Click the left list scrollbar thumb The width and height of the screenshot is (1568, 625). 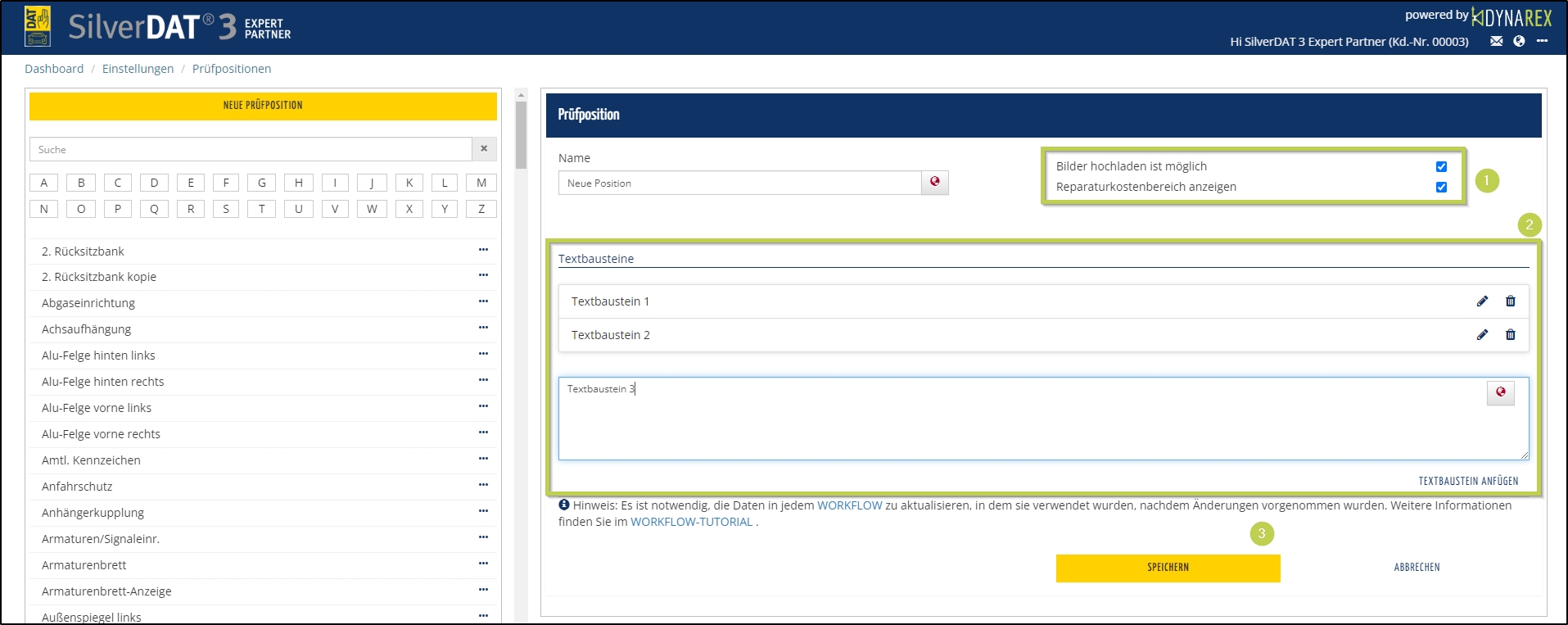point(521,135)
